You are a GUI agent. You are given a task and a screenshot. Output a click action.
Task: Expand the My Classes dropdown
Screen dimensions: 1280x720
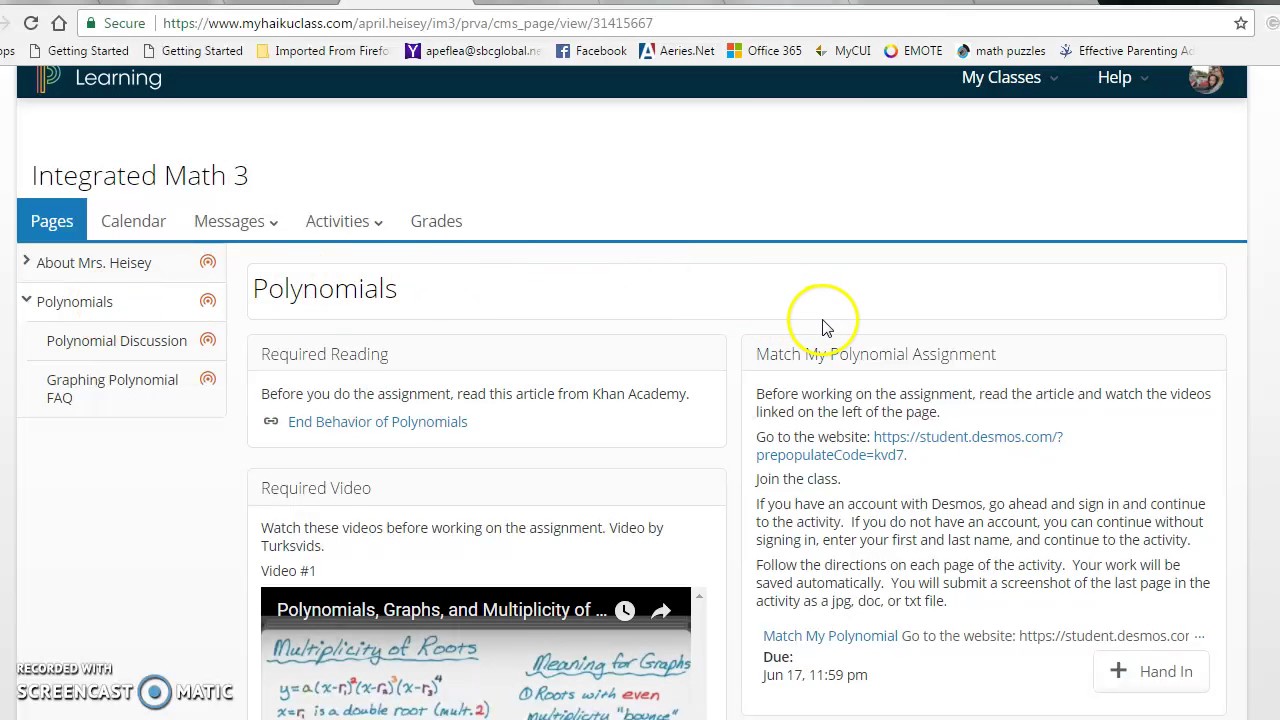[1010, 78]
